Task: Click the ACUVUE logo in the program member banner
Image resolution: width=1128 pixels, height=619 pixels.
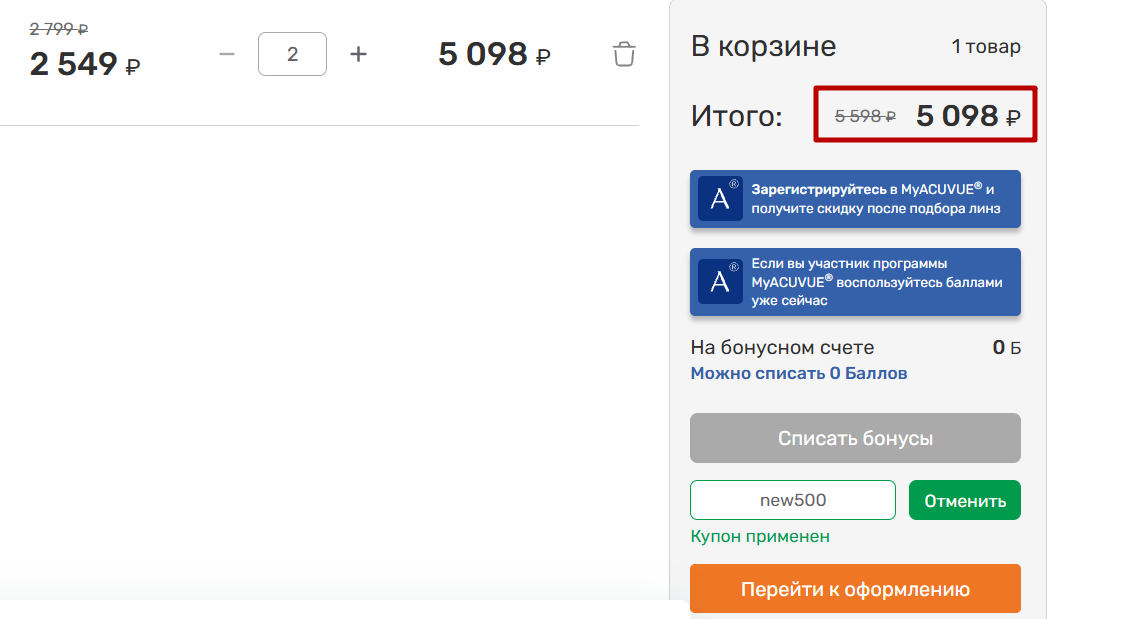Action: click(720, 282)
